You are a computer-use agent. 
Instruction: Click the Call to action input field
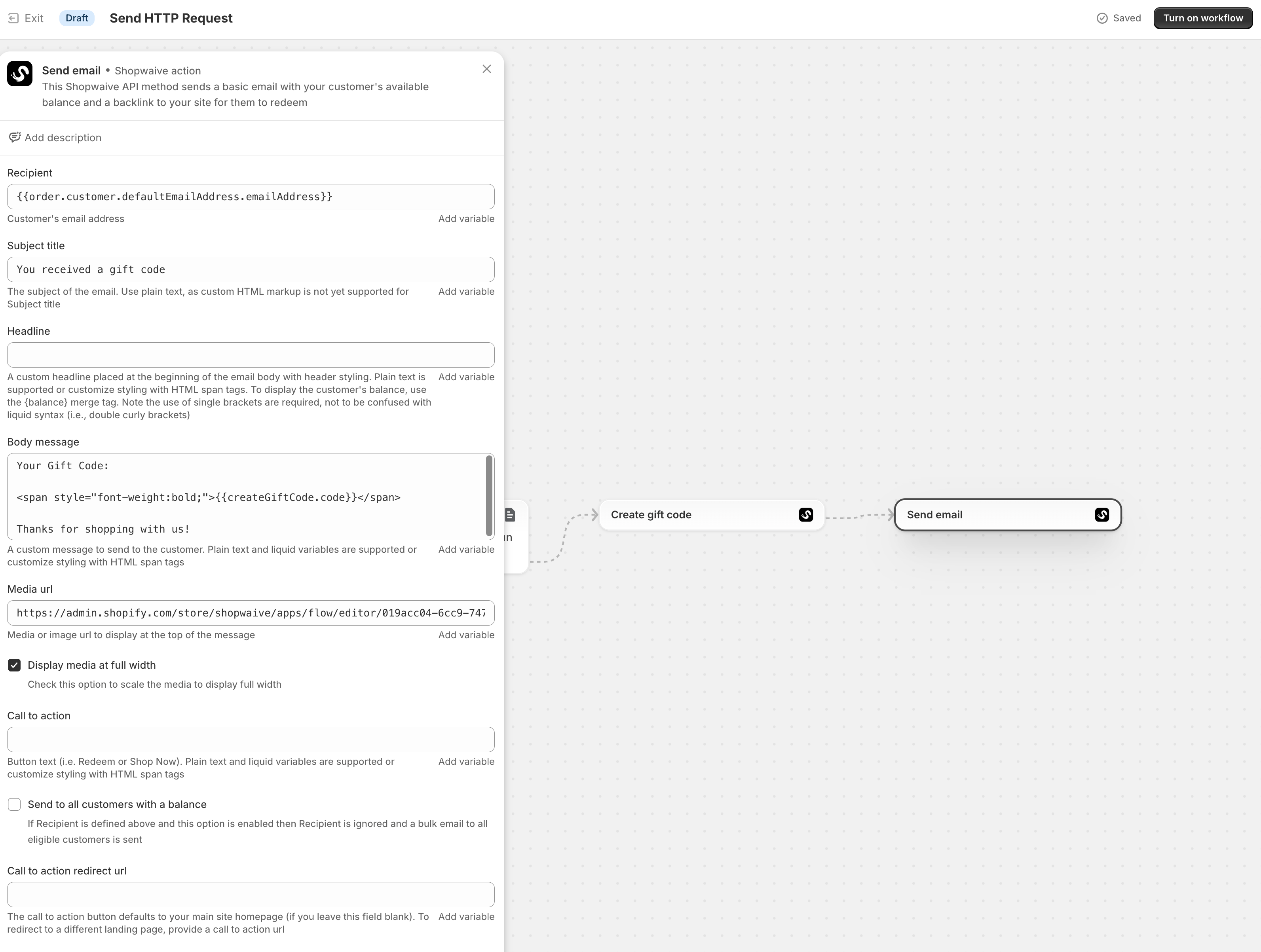point(251,739)
